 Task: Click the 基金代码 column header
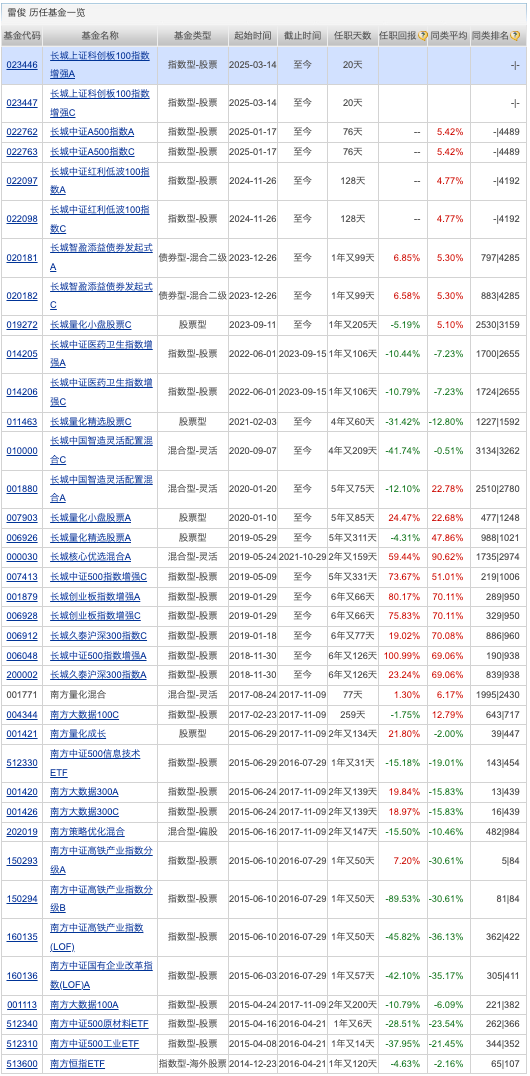(22, 36)
